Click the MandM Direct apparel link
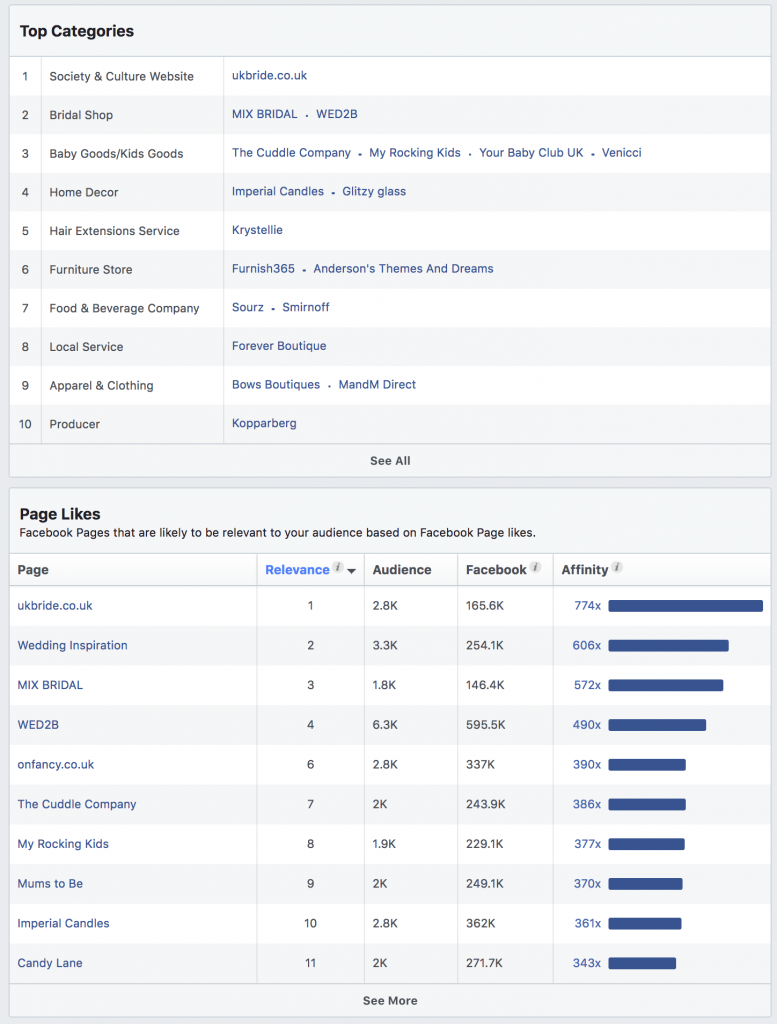The width and height of the screenshot is (777, 1024). (x=377, y=385)
